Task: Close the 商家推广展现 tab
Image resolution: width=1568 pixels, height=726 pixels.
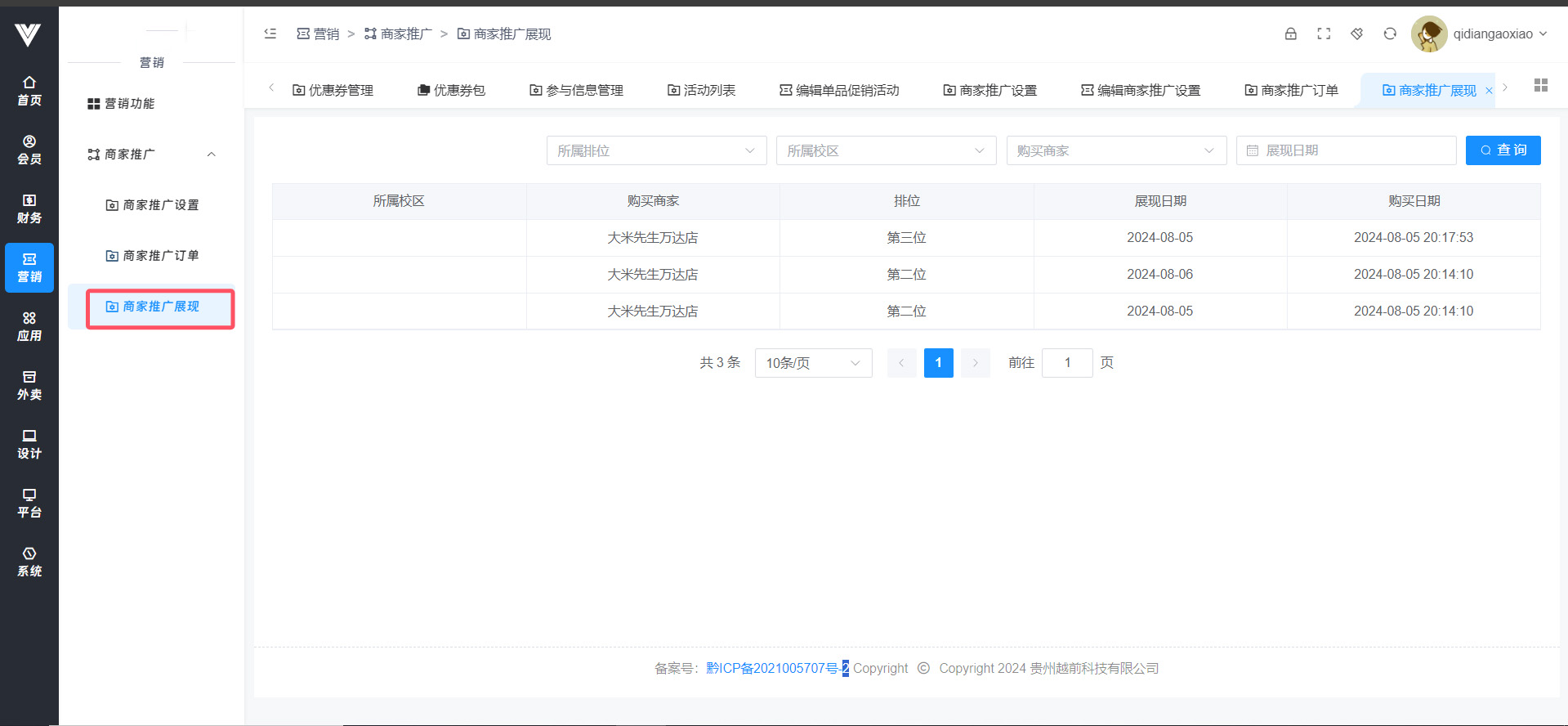Action: coord(1489,91)
